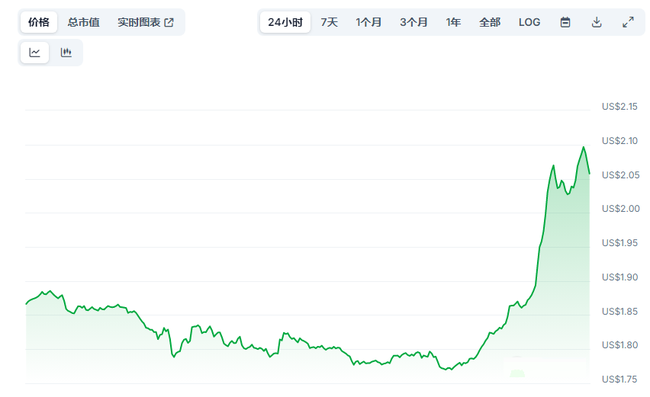Switch to line chart view
This screenshot has height=397, width=650.
click(34, 53)
